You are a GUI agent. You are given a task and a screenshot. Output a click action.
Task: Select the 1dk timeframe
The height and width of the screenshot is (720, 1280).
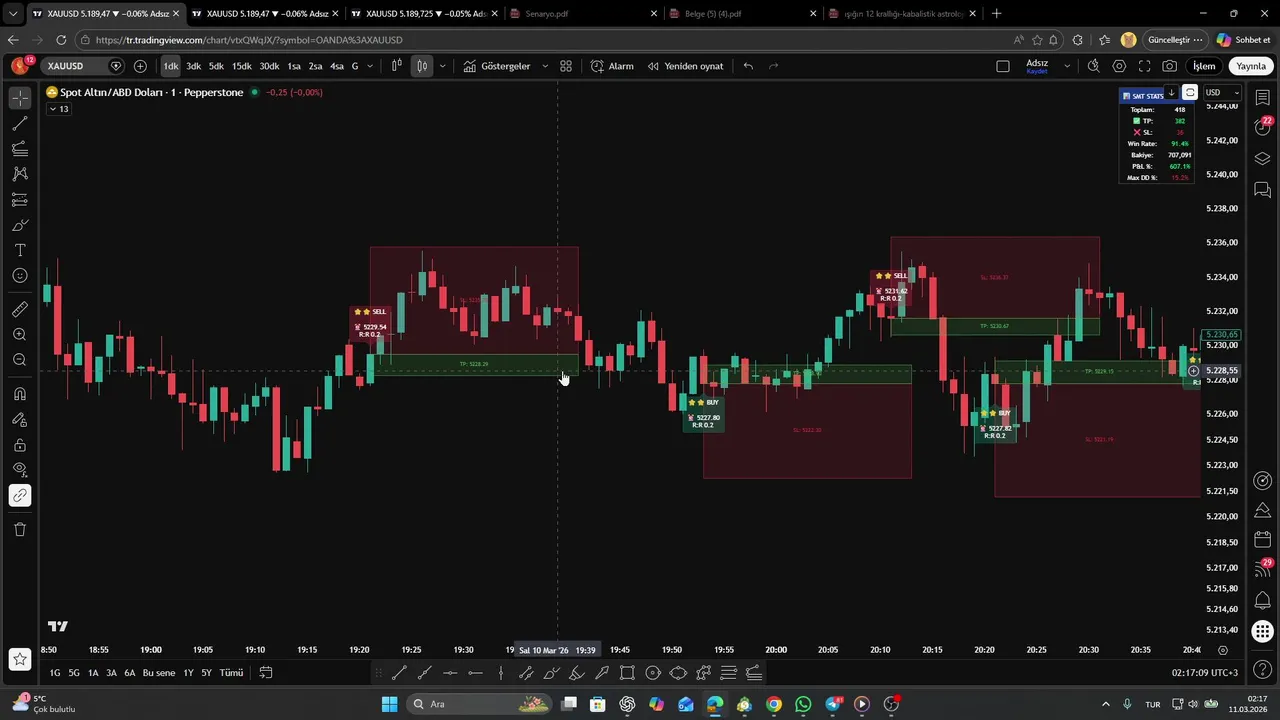click(x=171, y=66)
